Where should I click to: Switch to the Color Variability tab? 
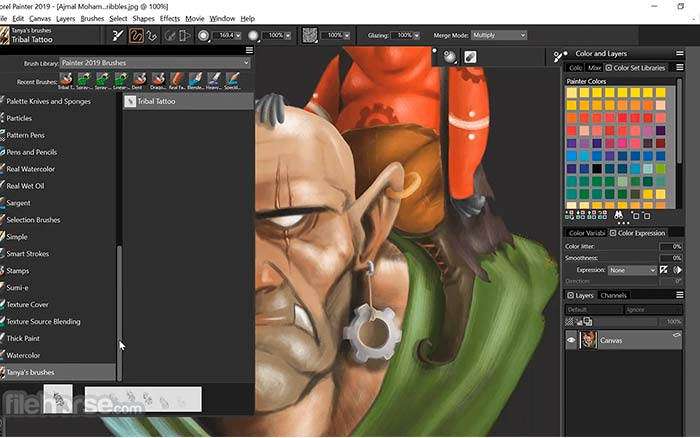(586, 233)
